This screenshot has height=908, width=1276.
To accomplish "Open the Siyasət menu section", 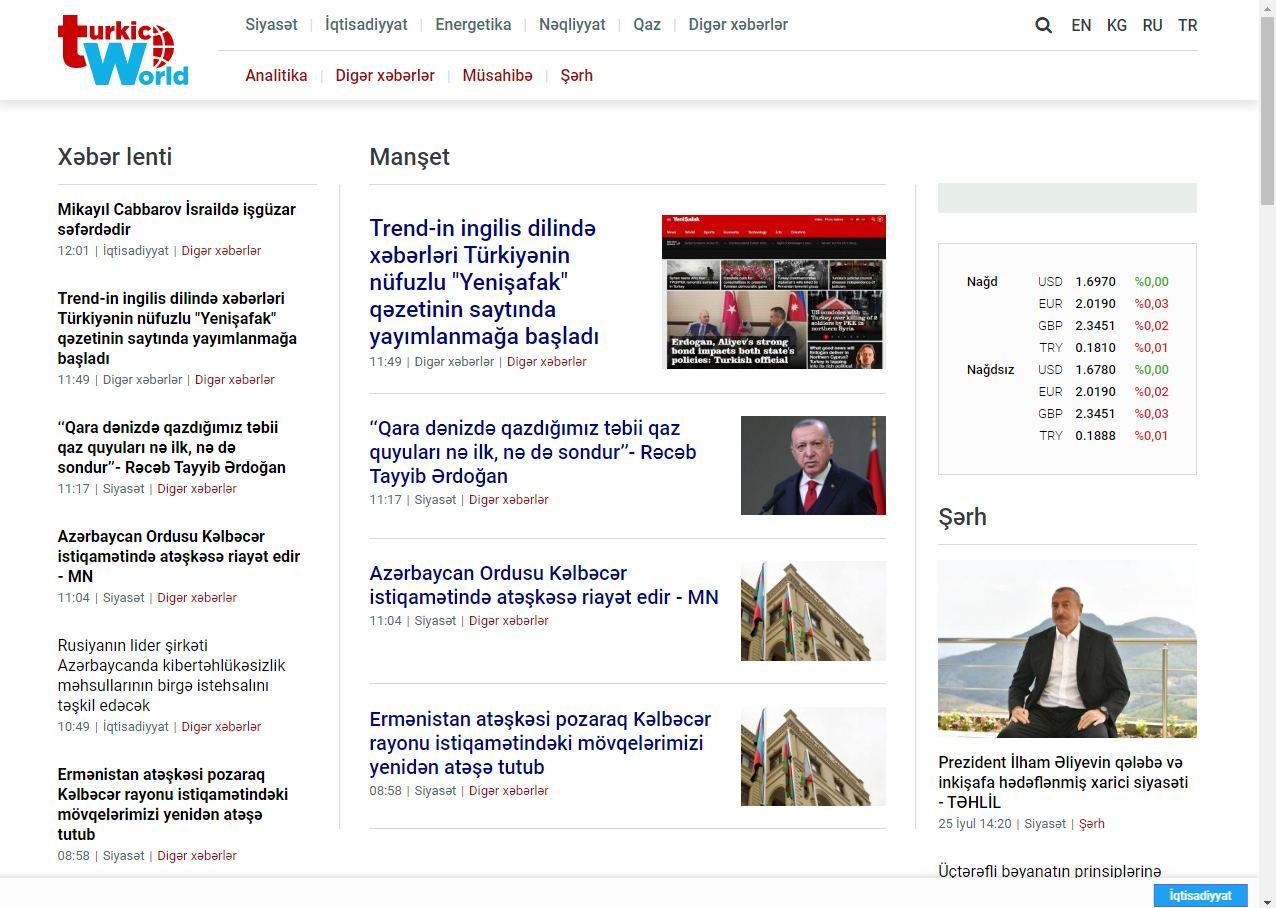I will [271, 25].
